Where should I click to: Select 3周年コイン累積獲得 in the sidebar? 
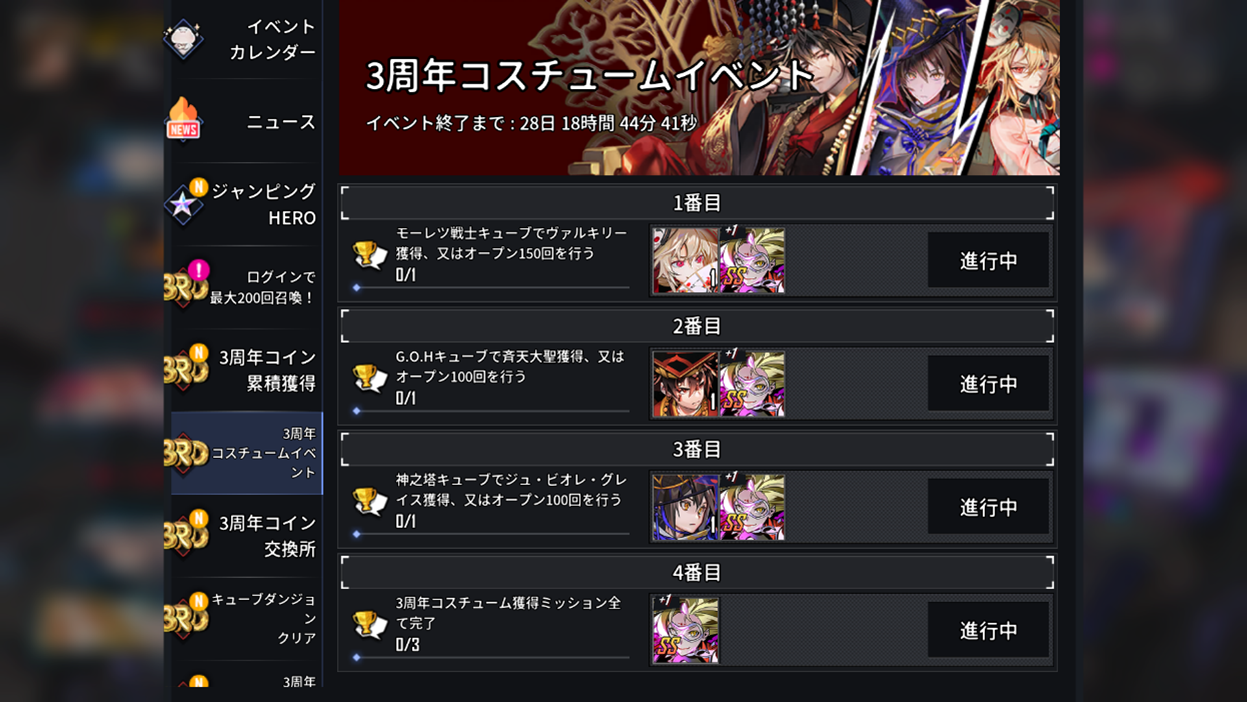[x=244, y=370]
